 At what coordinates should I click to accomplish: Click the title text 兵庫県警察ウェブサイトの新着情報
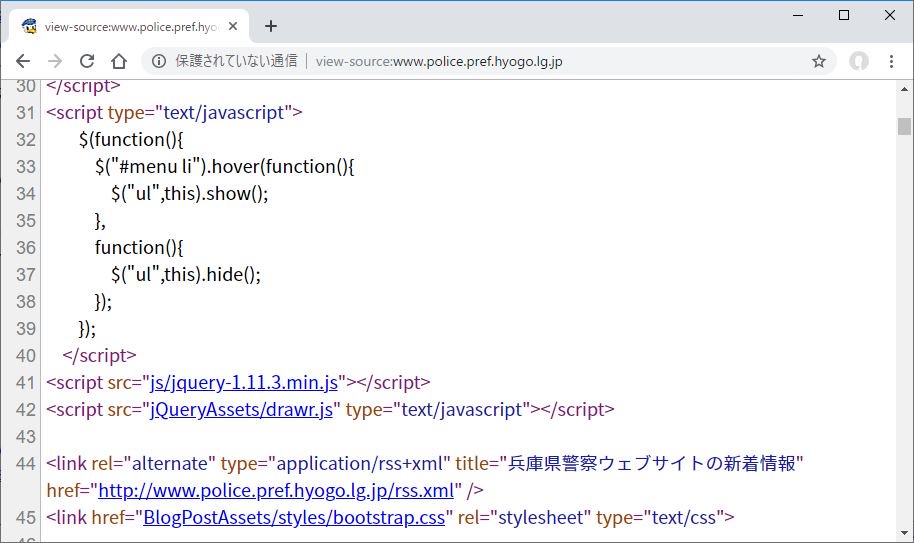pos(652,464)
